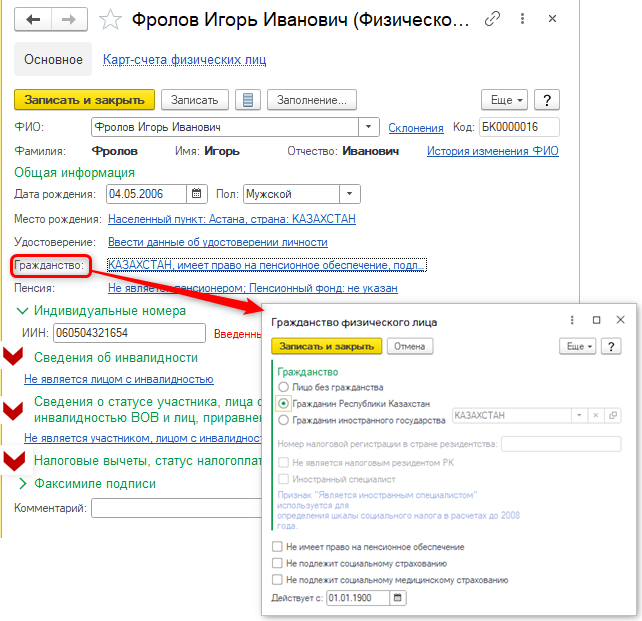Open the help question mark in the dialog
This screenshot has height=621, width=642.
click(611, 346)
